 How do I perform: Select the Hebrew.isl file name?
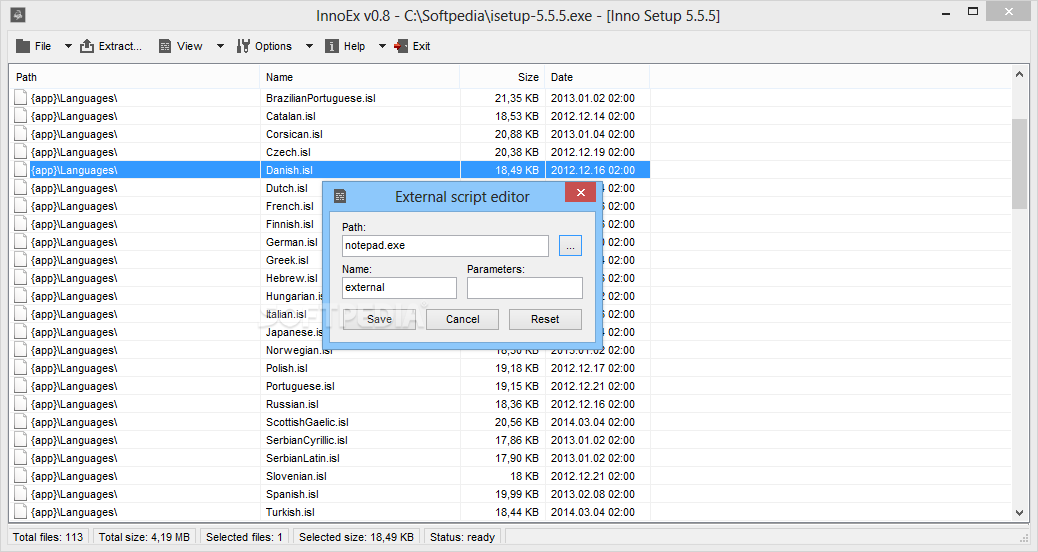click(x=292, y=278)
